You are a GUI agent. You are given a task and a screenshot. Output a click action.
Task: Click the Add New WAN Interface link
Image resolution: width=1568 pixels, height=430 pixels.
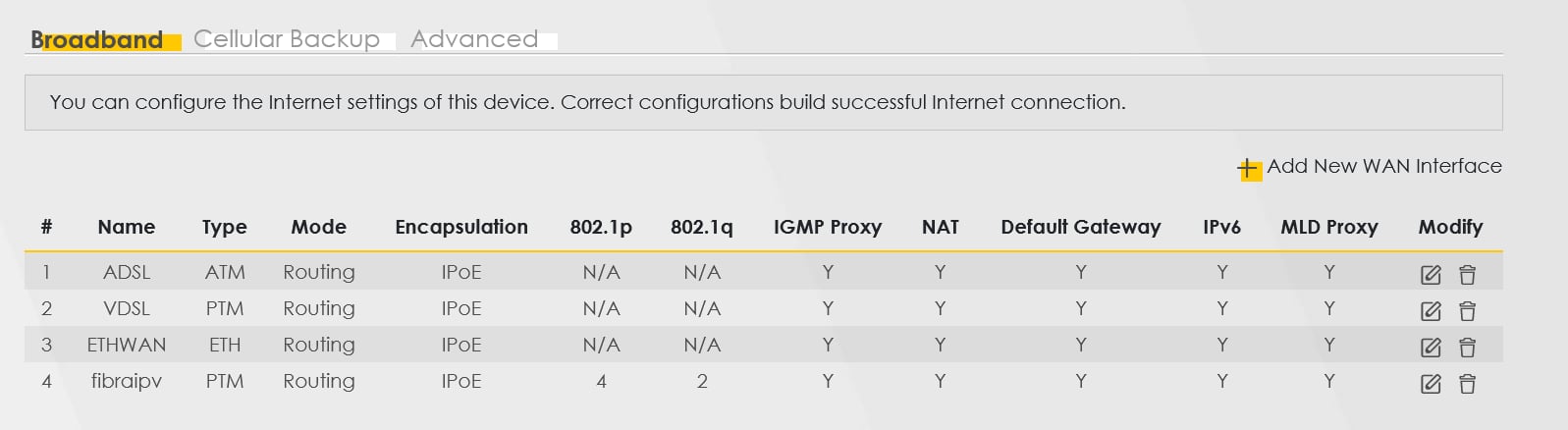click(x=1383, y=166)
